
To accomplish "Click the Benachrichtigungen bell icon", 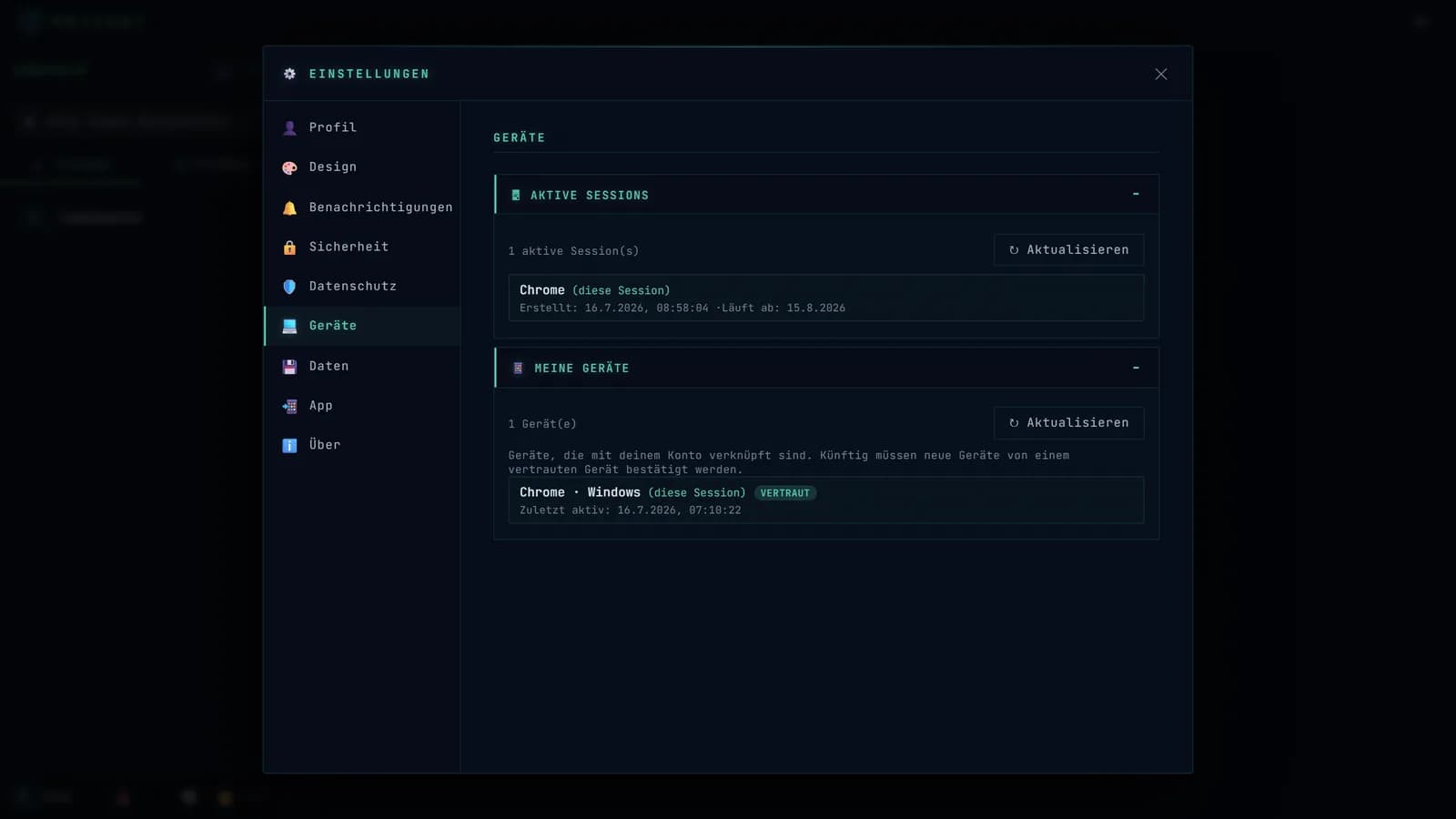I will tap(289, 207).
